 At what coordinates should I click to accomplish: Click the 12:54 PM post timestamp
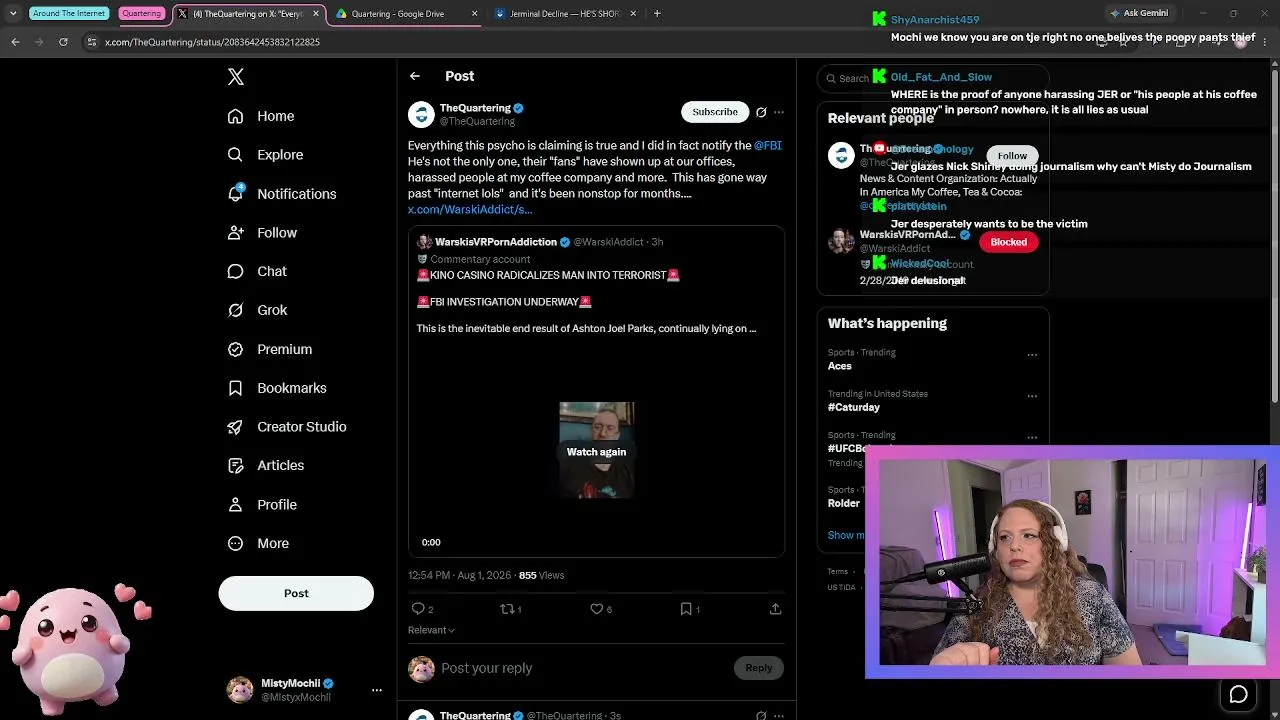coord(459,576)
